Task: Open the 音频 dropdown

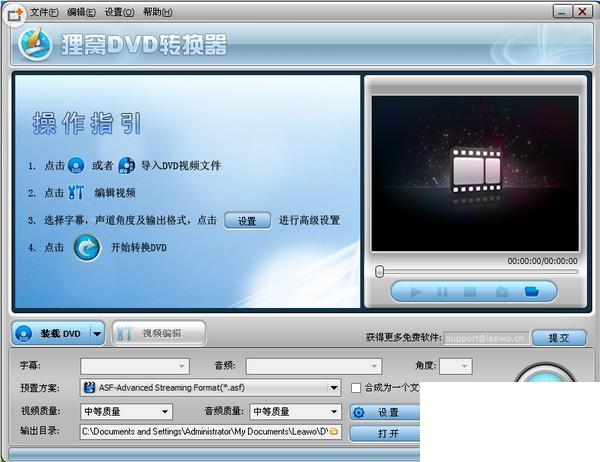Action: click(x=313, y=366)
